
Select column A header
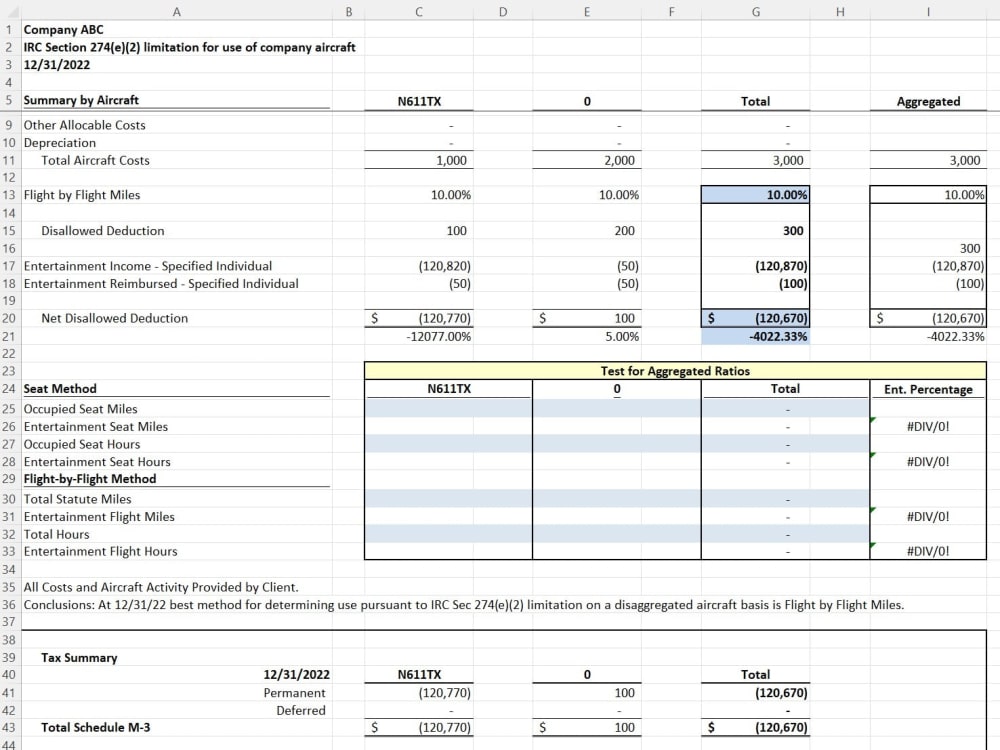[177, 11]
